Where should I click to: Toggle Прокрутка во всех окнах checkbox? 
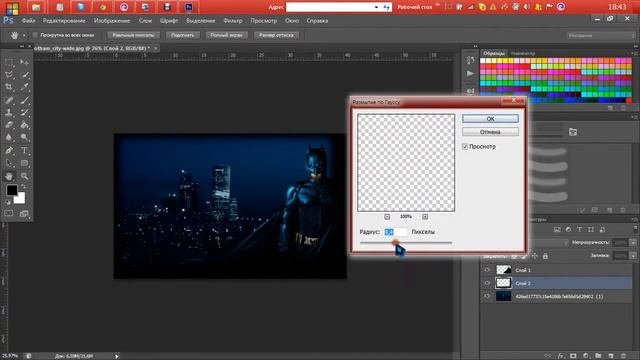[x=35, y=35]
